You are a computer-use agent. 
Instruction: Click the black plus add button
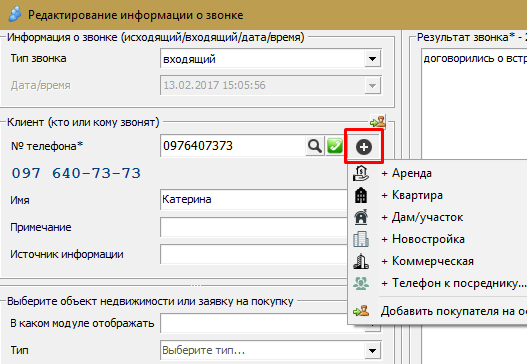364,147
